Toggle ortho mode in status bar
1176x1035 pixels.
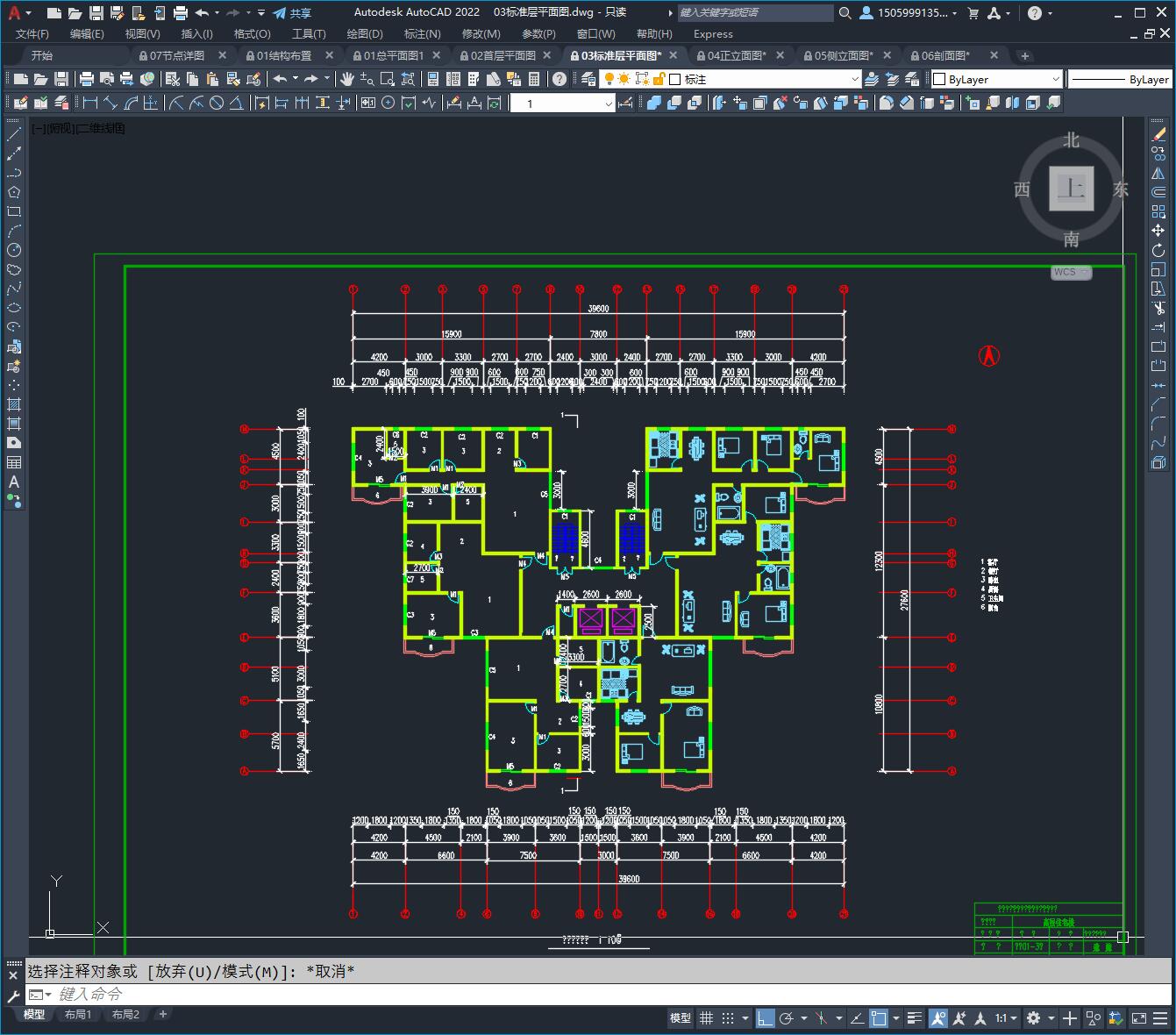766,1018
